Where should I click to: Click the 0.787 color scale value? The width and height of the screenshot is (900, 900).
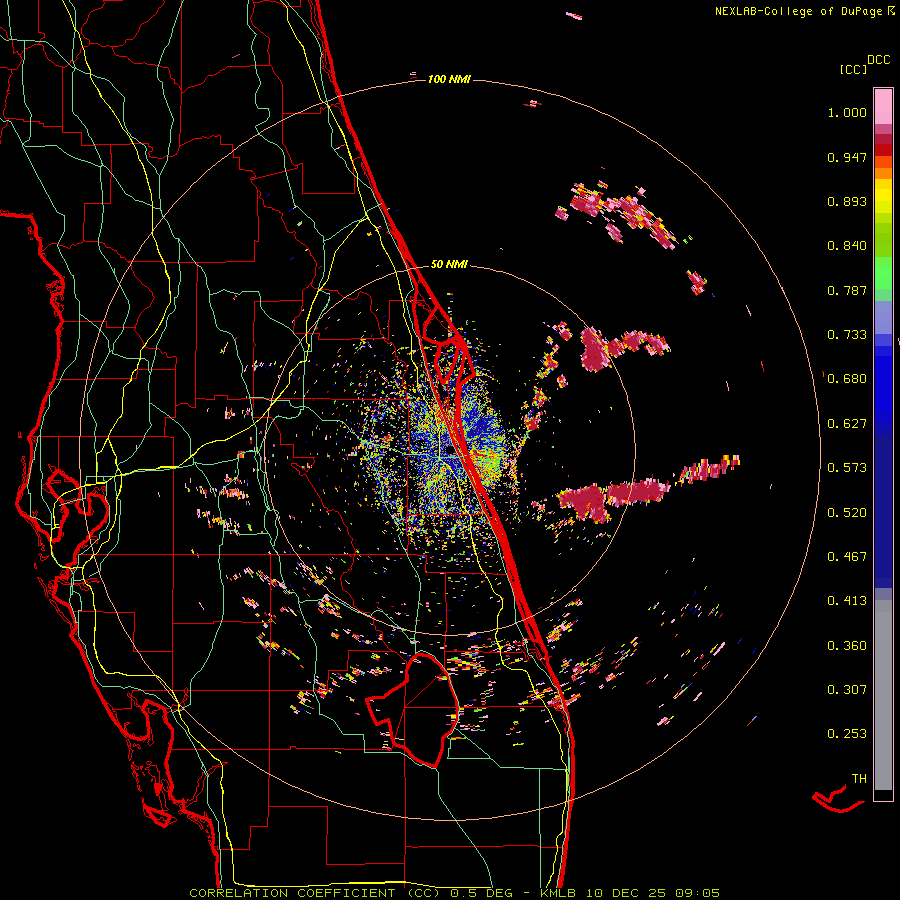847,290
